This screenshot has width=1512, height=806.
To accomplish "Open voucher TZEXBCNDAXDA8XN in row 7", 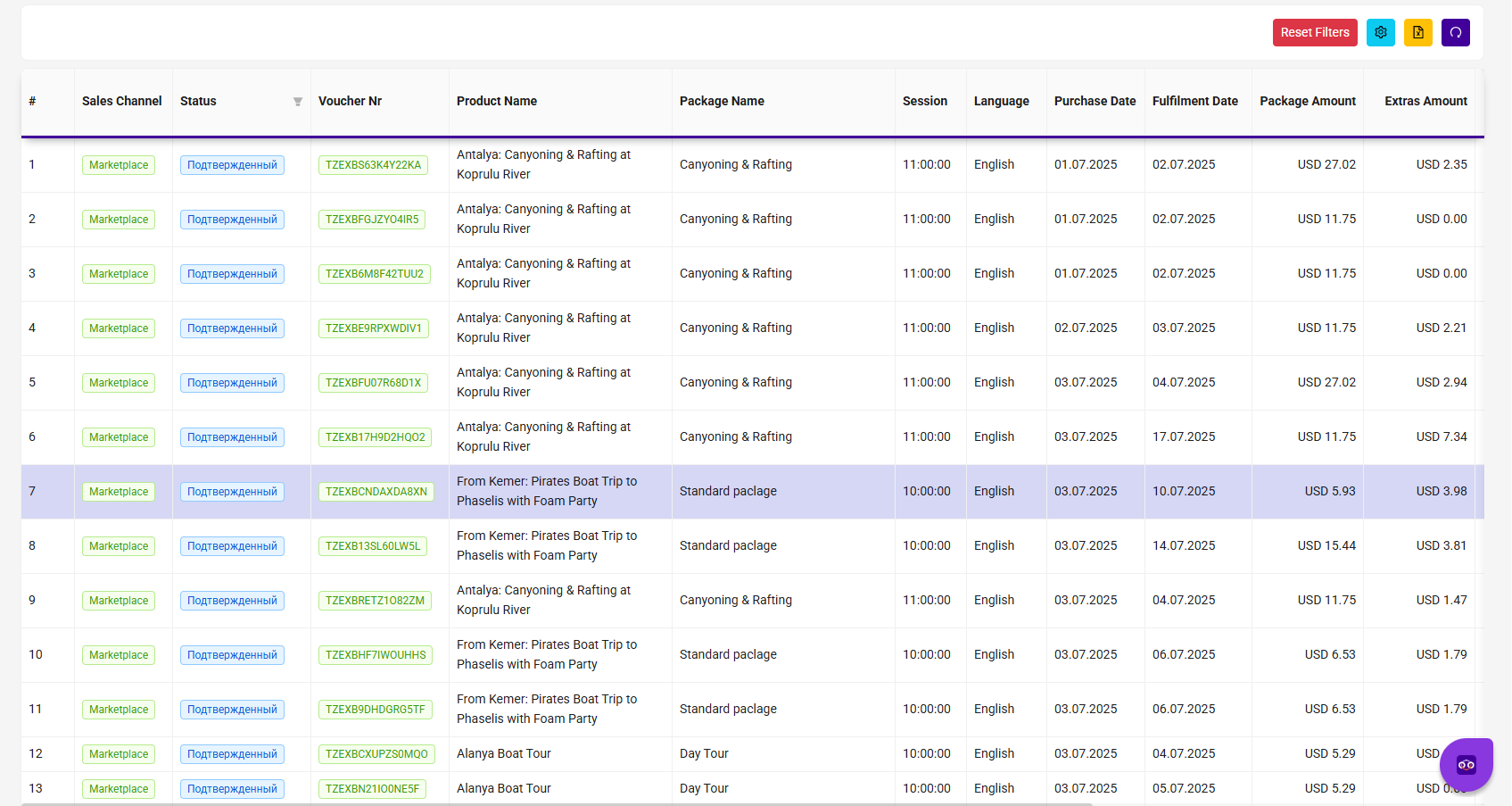I will pyautogui.click(x=376, y=492).
